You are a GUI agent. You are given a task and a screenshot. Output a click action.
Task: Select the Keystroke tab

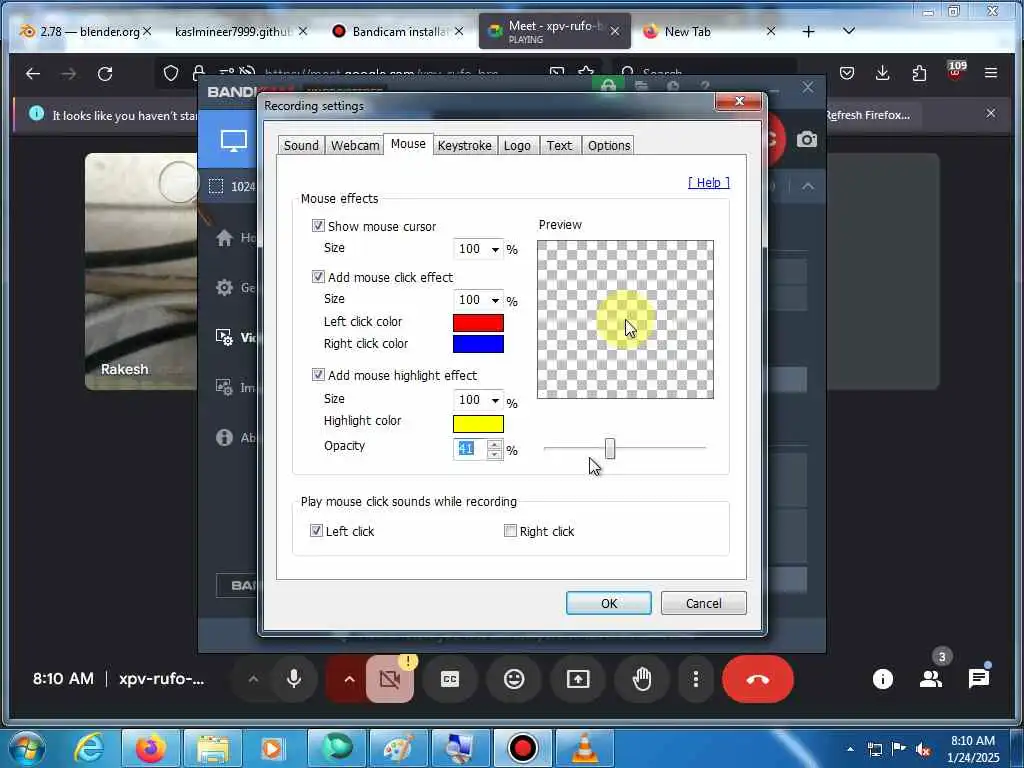click(464, 145)
